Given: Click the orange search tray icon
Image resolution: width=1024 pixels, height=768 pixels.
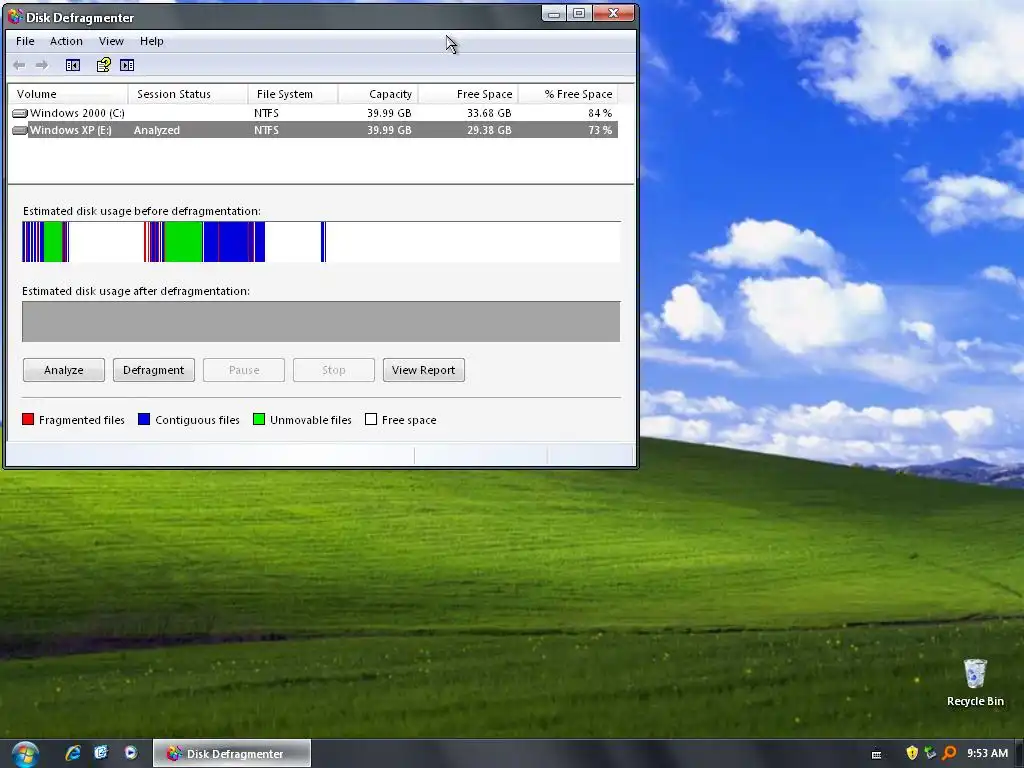Looking at the screenshot, I should tap(949, 753).
